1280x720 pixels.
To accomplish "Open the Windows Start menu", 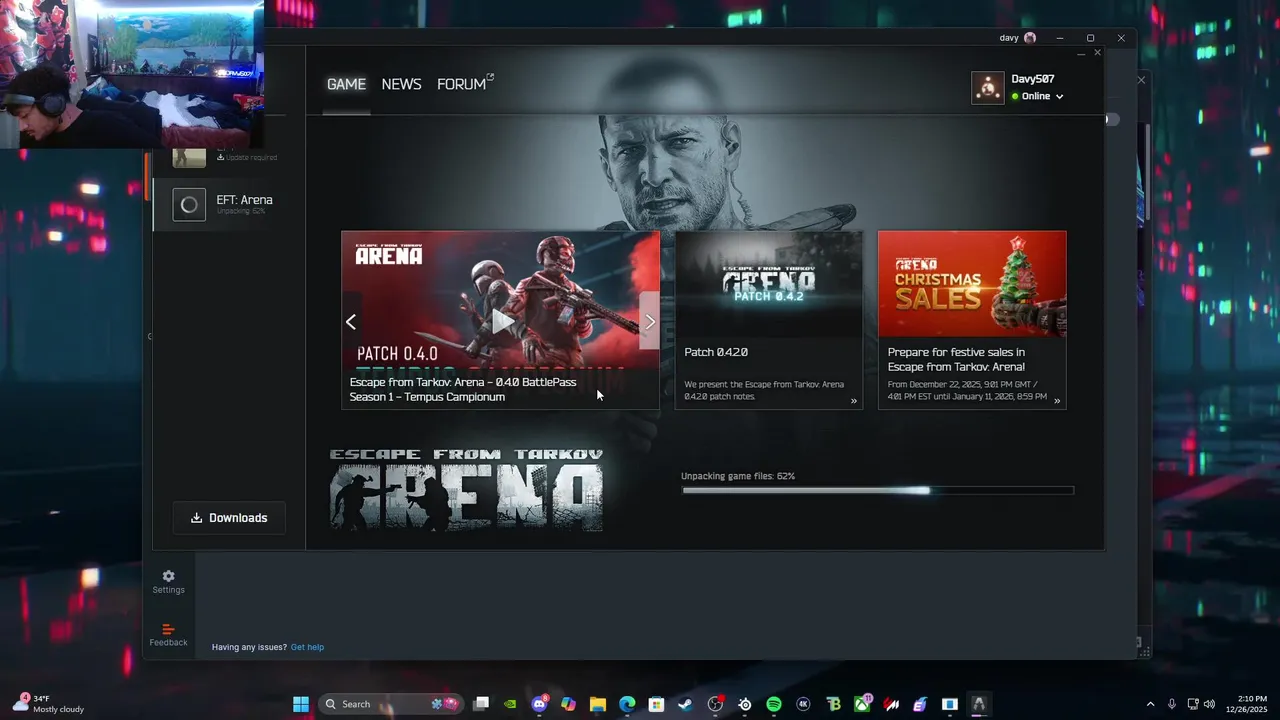I will [301, 704].
